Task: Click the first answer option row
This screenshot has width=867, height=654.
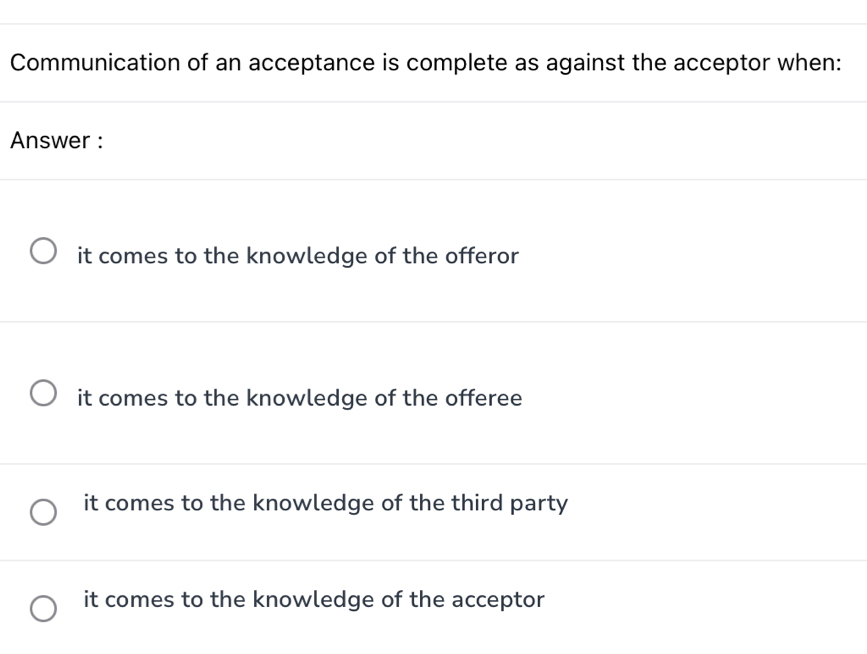Action: (433, 254)
